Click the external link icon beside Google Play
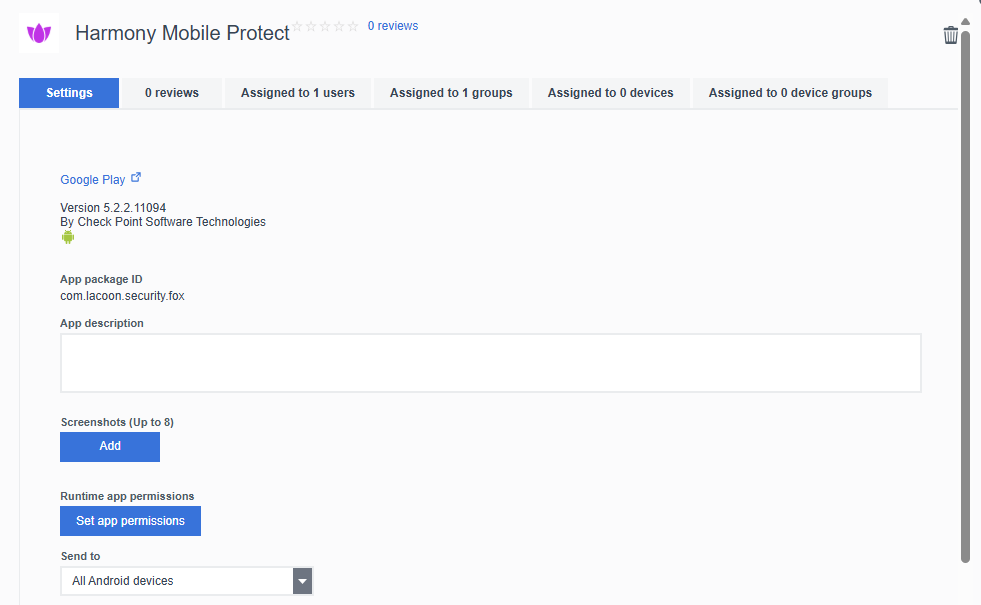Viewport: 981px width, 605px height. [136, 178]
